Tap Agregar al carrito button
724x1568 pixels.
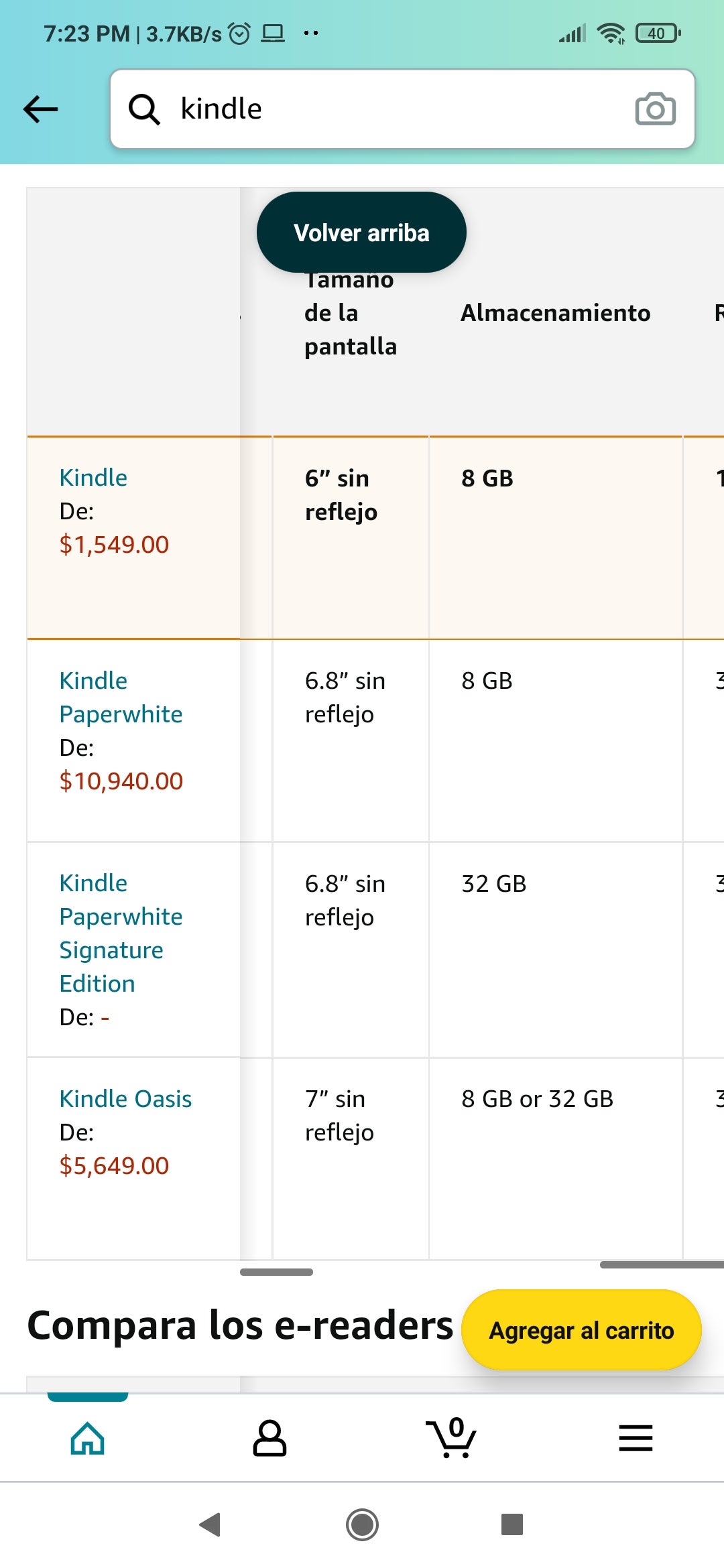(x=581, y=1330)
